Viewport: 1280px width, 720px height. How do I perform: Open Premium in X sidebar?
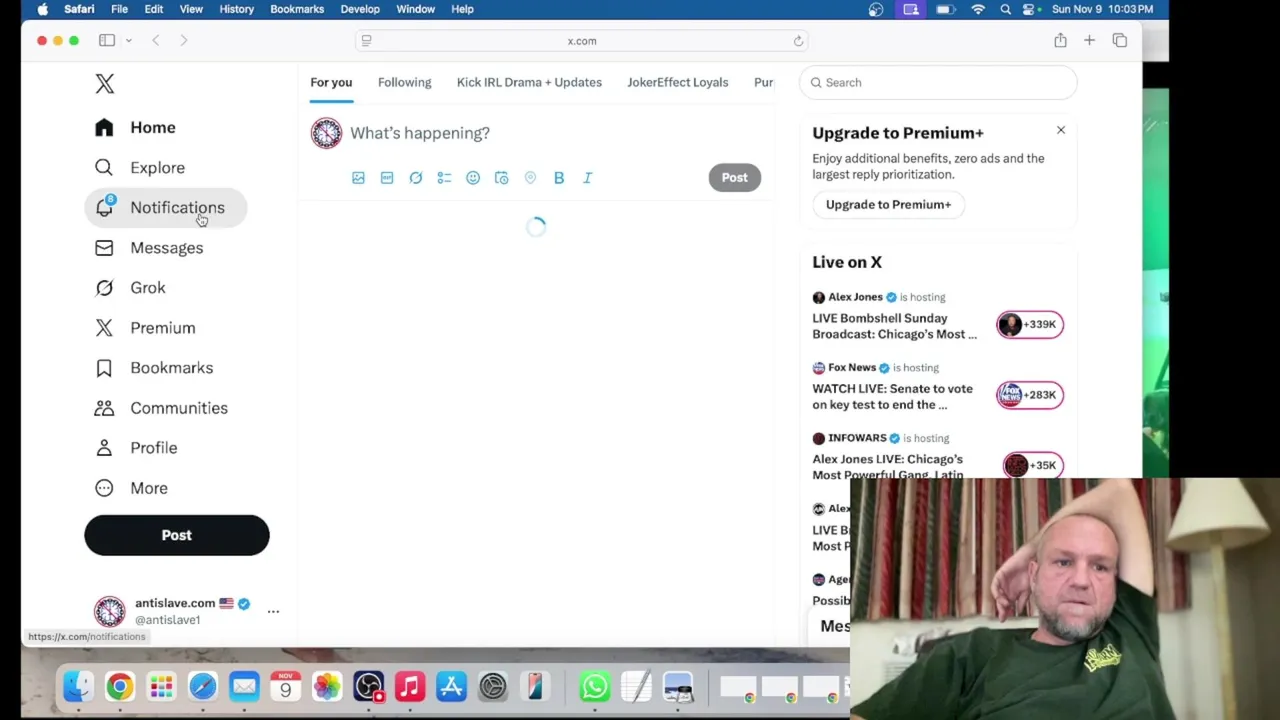click(145, 328)
